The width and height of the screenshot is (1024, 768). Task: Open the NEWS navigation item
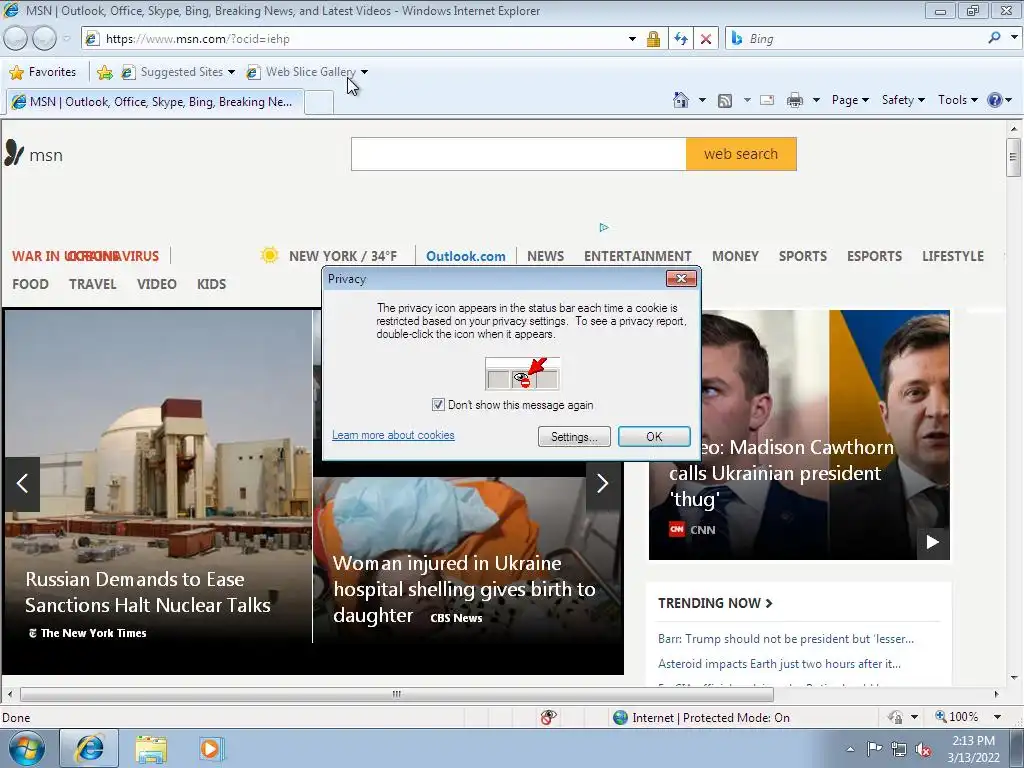[x=545, y=256]
